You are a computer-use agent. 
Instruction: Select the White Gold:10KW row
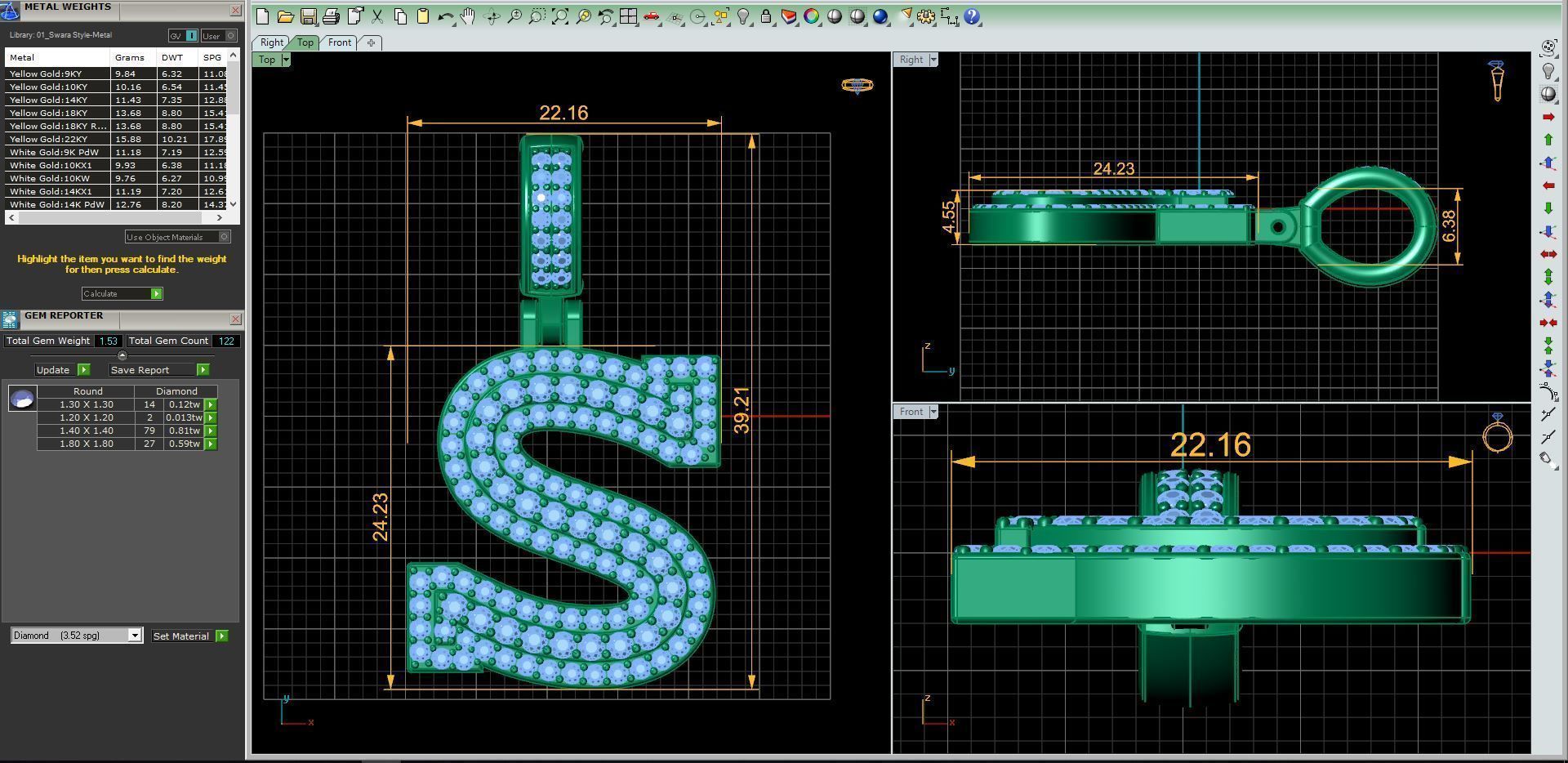(x=115, y=178)
